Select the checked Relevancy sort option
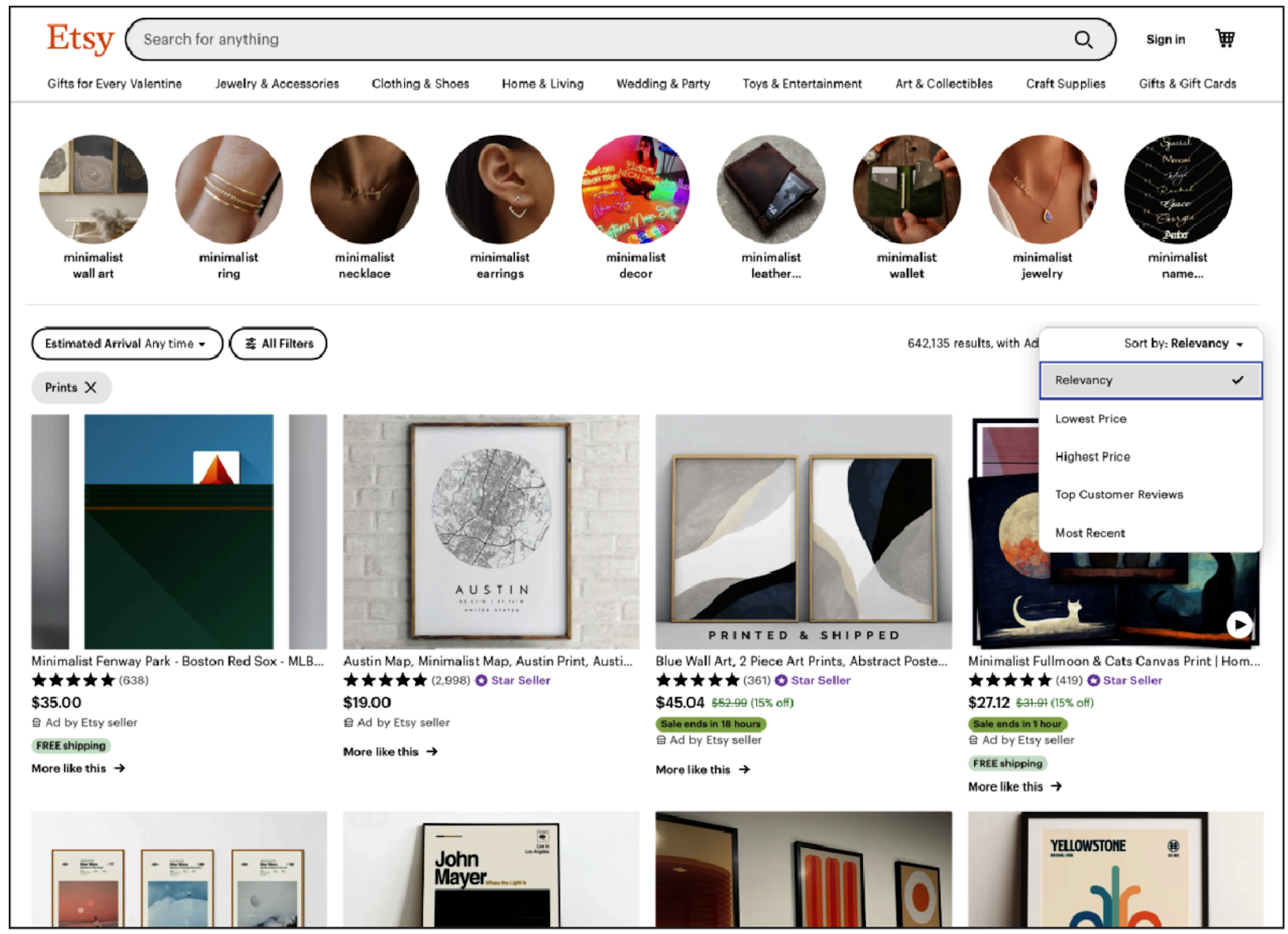The image size is (1288, 934). (1150, 380)
